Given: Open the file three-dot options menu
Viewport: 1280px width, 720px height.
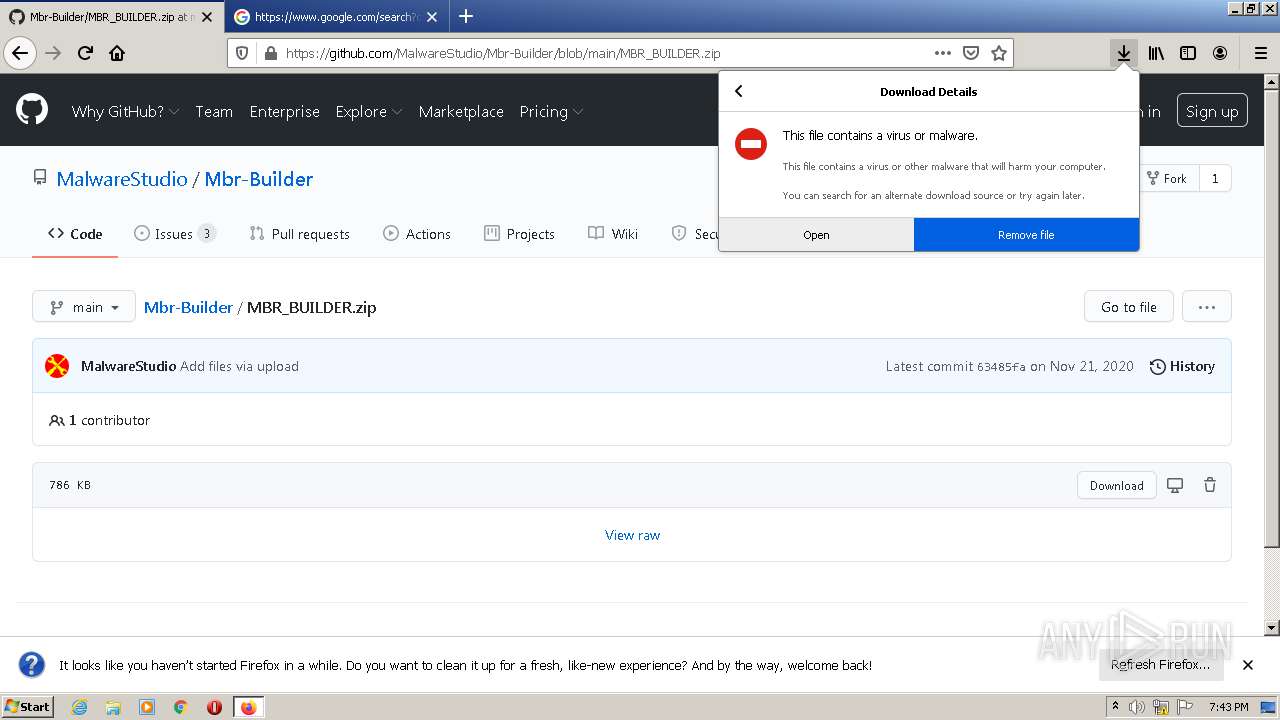Looking at the screenshot, I should click(x=1207, y=307).
